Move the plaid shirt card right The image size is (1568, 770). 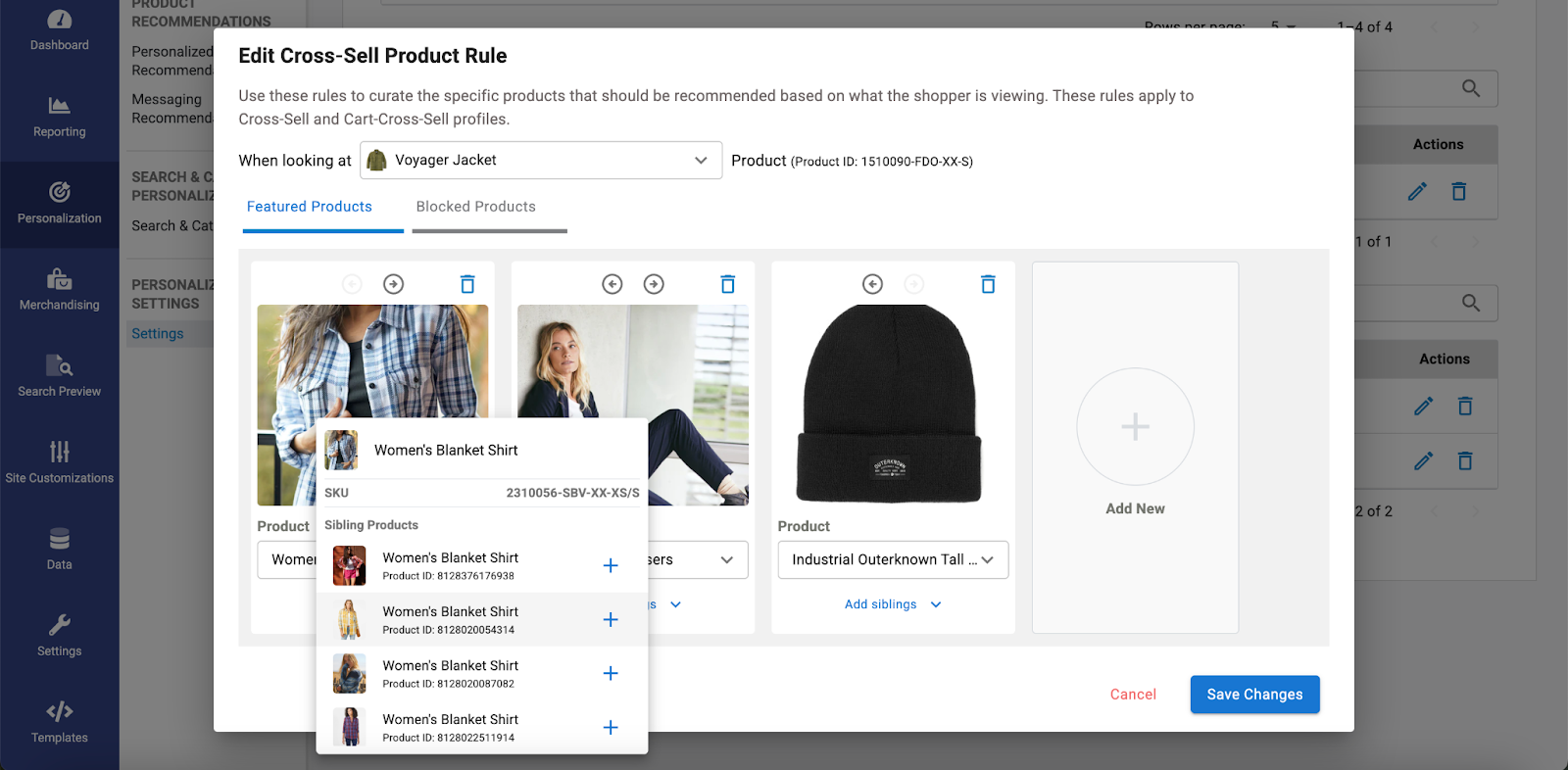(x=393, y=284)
